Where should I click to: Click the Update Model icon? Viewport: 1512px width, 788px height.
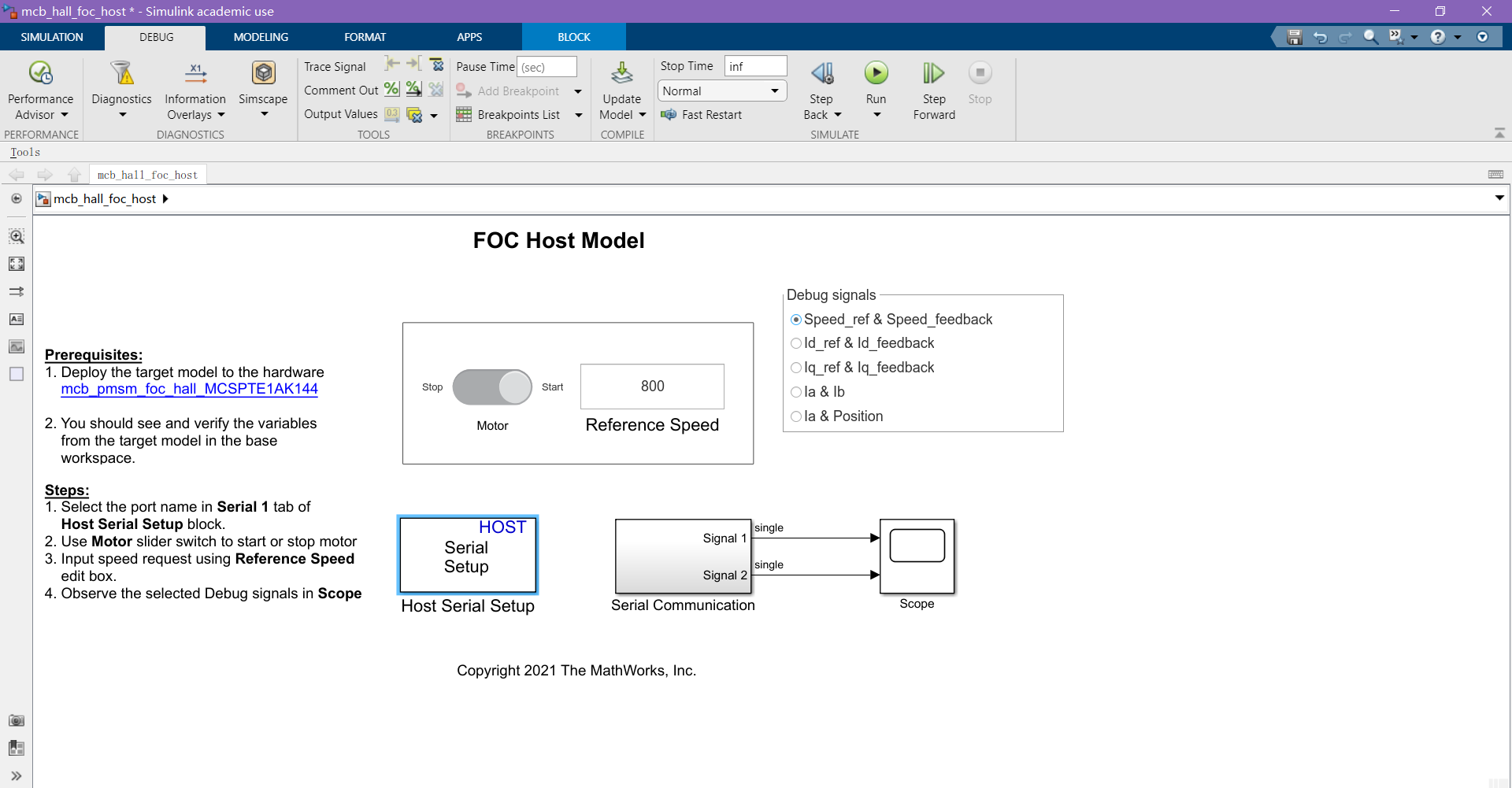point(621,72)
